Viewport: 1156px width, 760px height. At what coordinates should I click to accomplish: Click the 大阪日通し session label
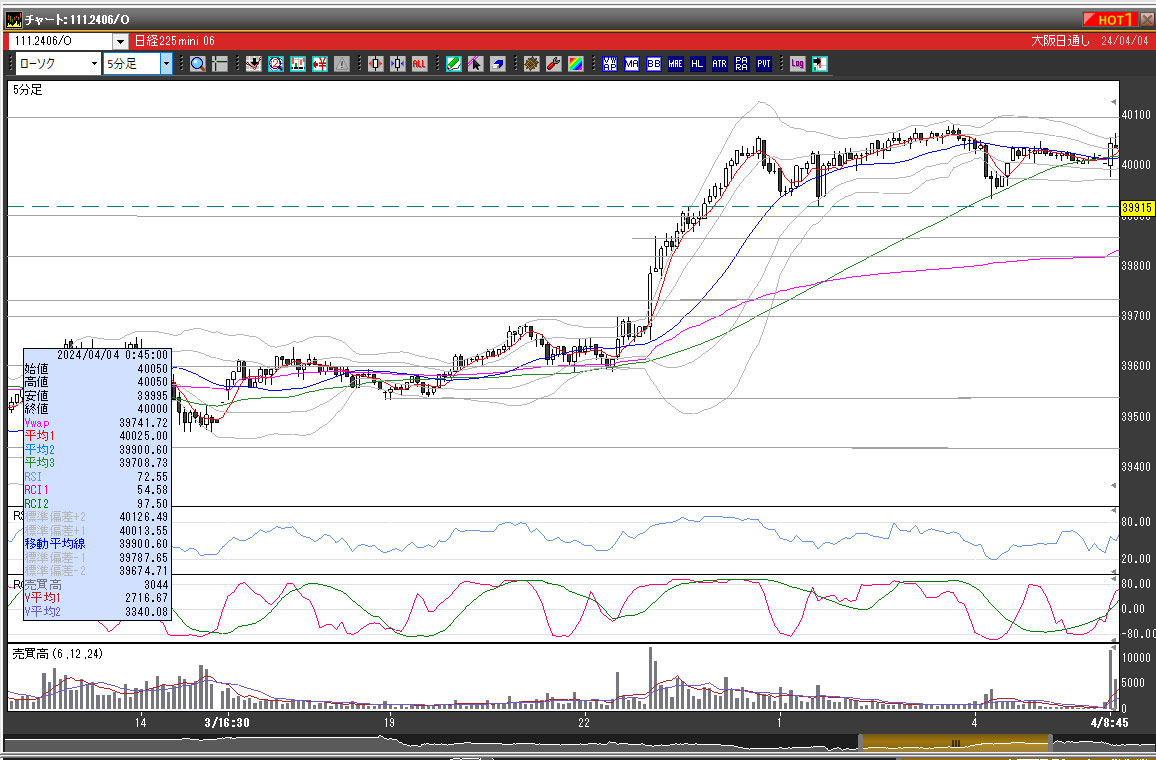[x=1060, y=41]
